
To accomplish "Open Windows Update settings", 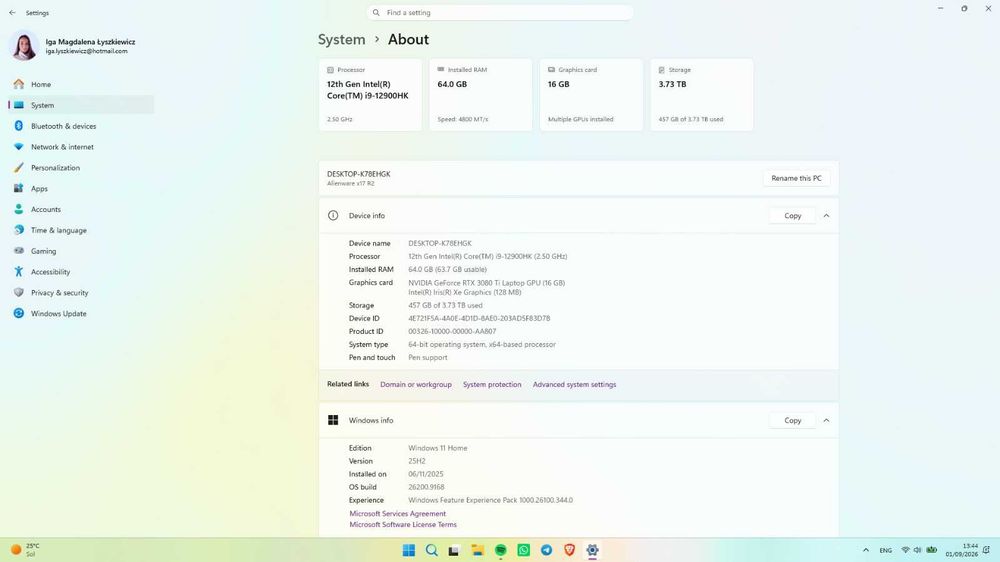I will click(81, 314).
